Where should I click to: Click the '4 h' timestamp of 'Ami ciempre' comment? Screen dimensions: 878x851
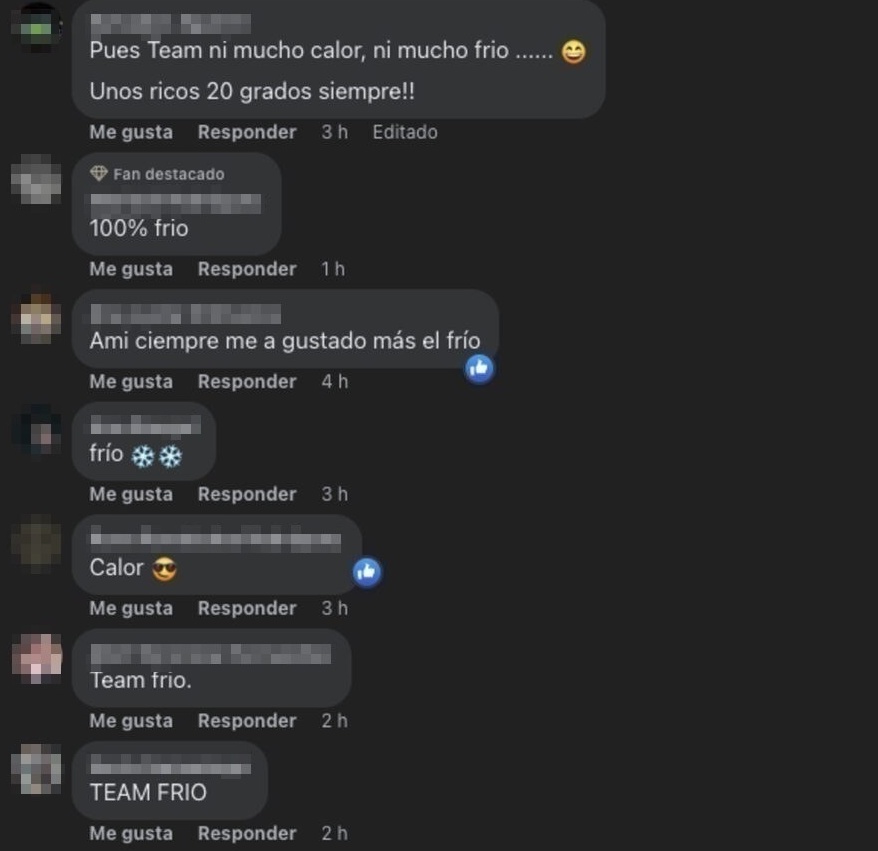tap(335, 382)
